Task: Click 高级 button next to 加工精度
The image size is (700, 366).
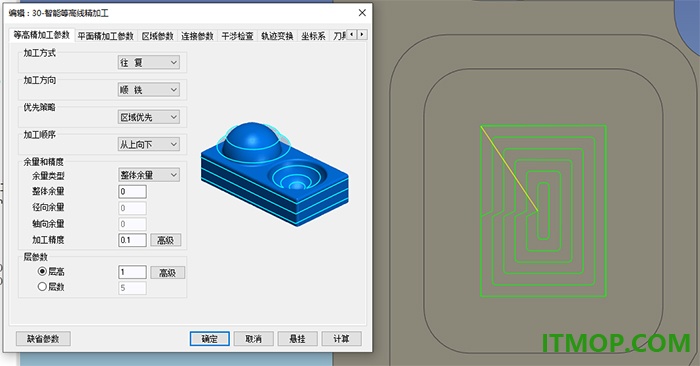Action: (x=166, y=240)
